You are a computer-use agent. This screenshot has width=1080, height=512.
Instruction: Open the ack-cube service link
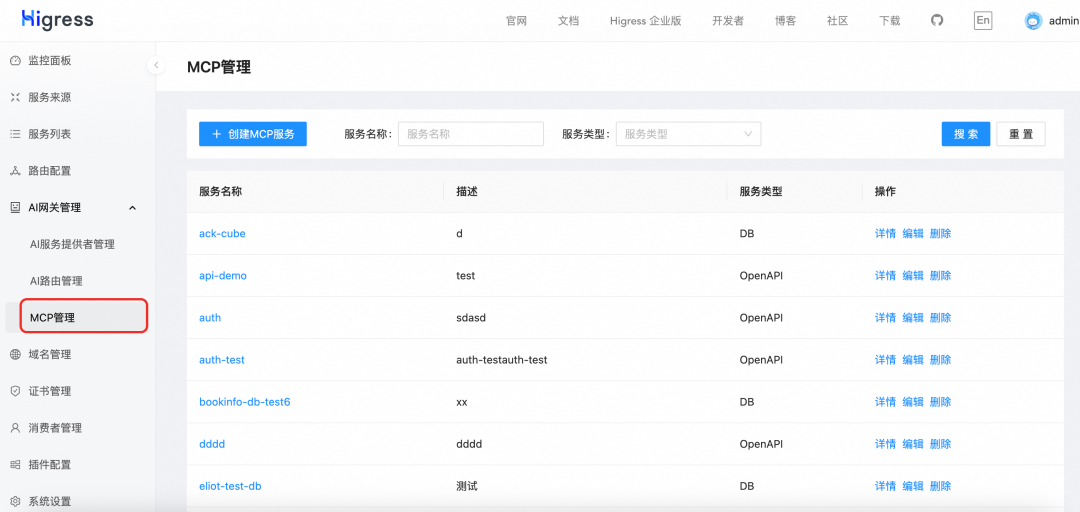click(222, 234)
